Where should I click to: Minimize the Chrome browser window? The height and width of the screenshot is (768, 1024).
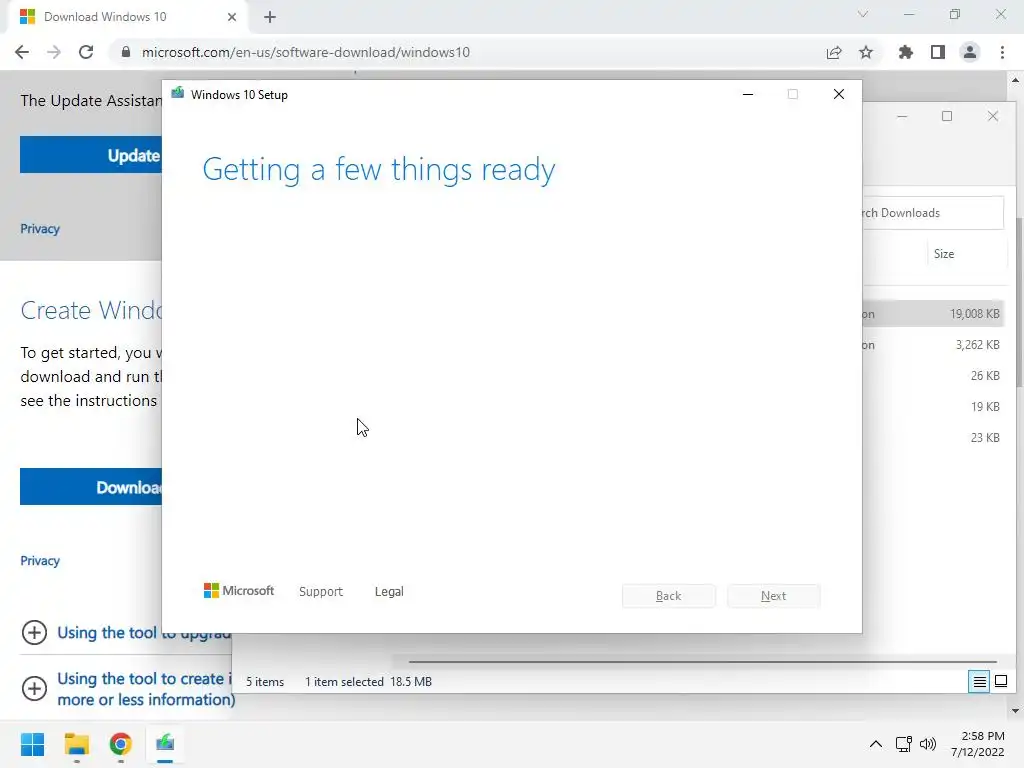click(x=909, y=14)
